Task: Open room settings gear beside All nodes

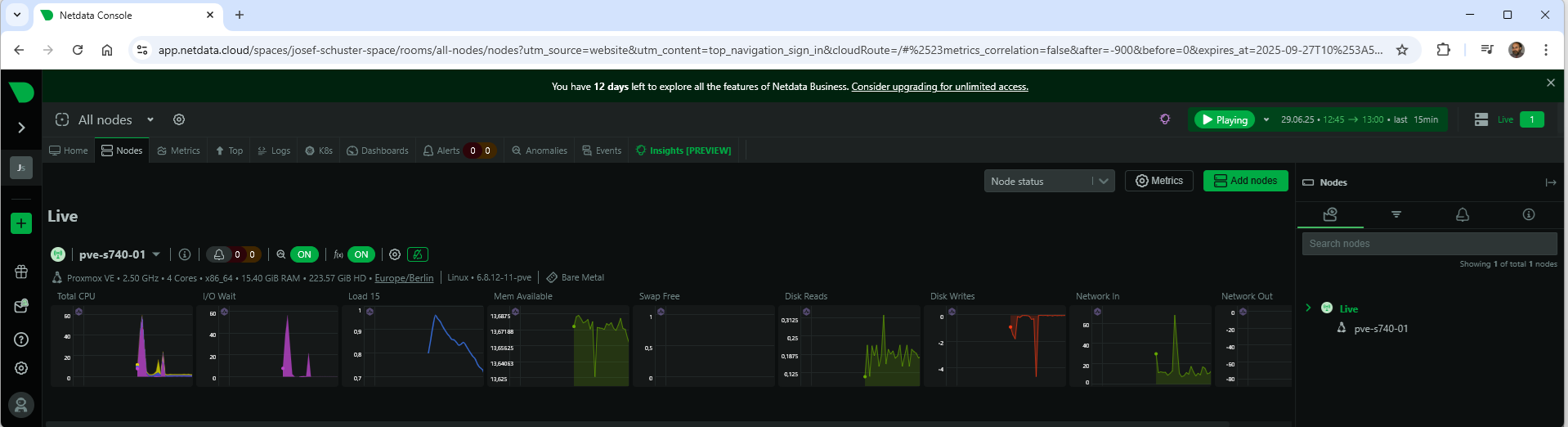Action: coord(179,119)
